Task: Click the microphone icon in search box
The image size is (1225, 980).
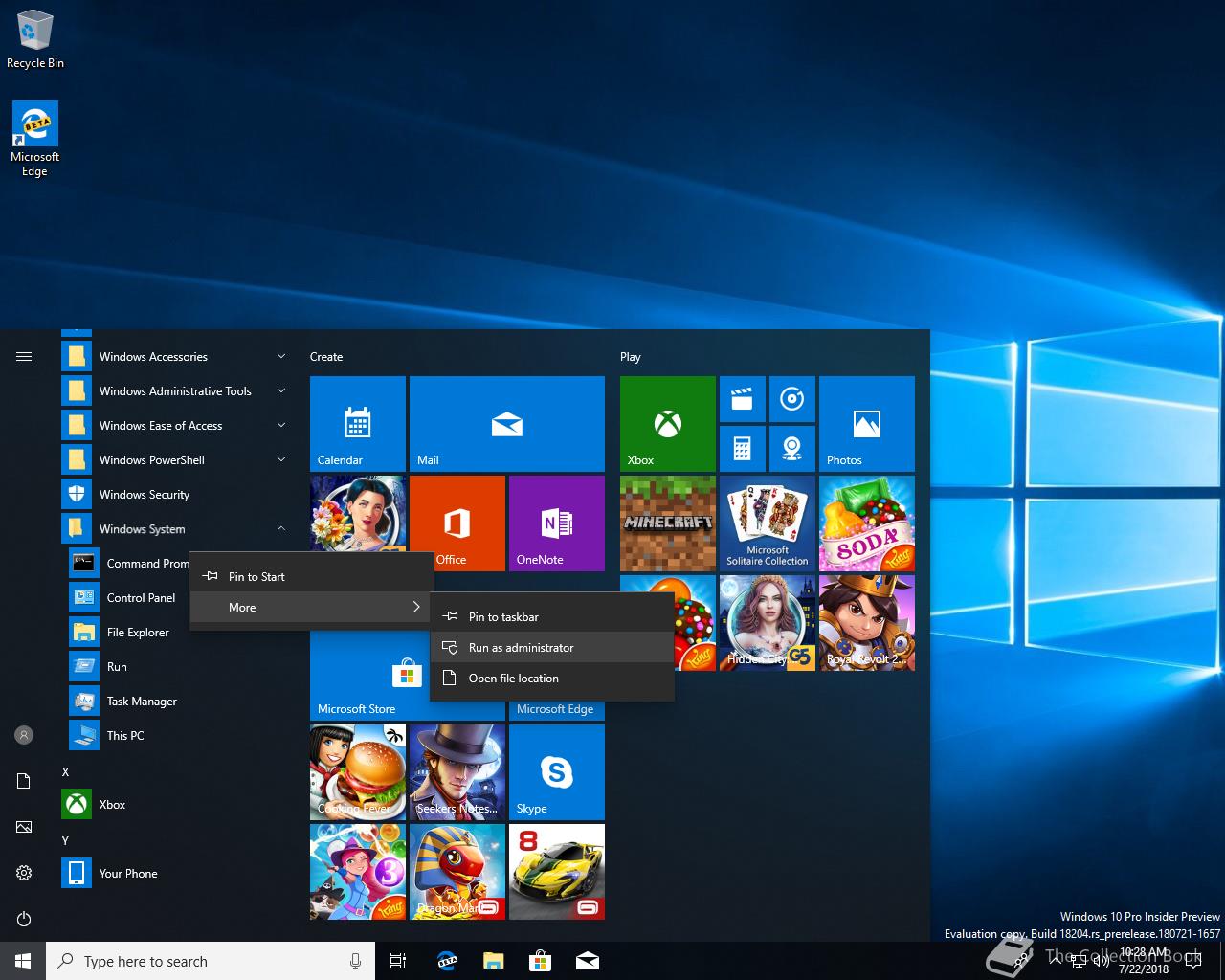Action: click(355, 961)
